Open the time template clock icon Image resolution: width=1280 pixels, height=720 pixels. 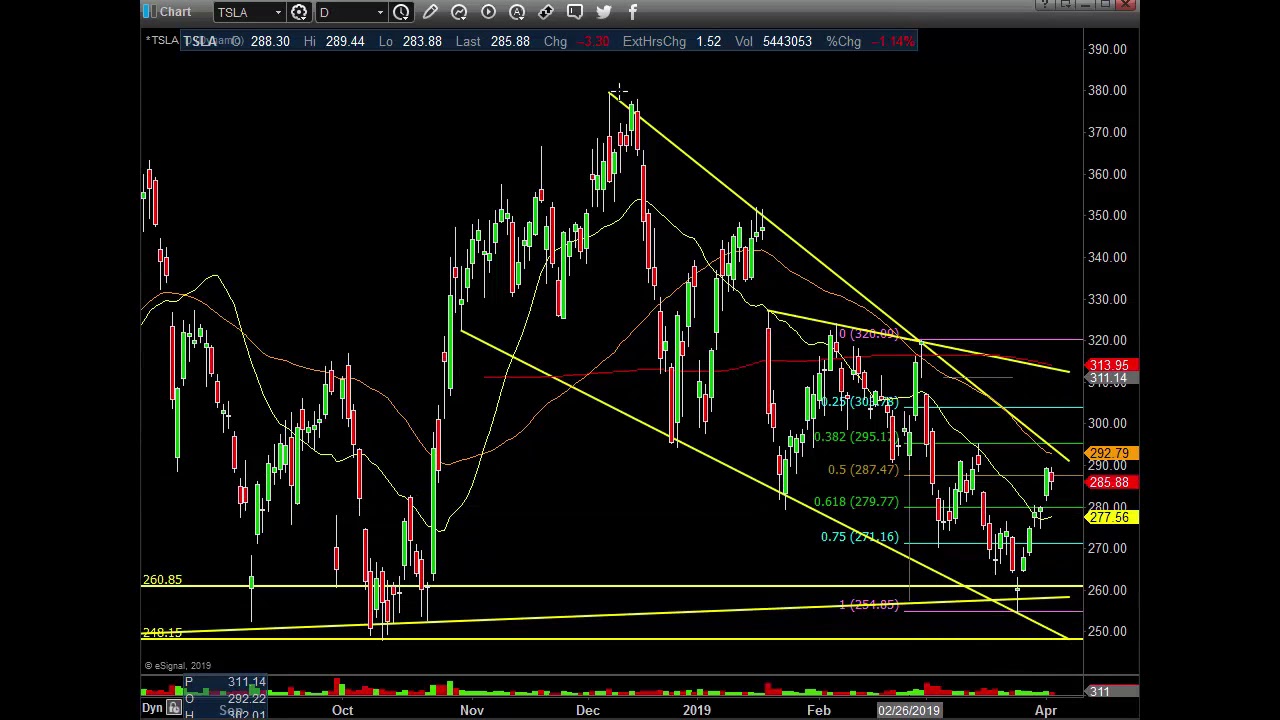point(401,12)
